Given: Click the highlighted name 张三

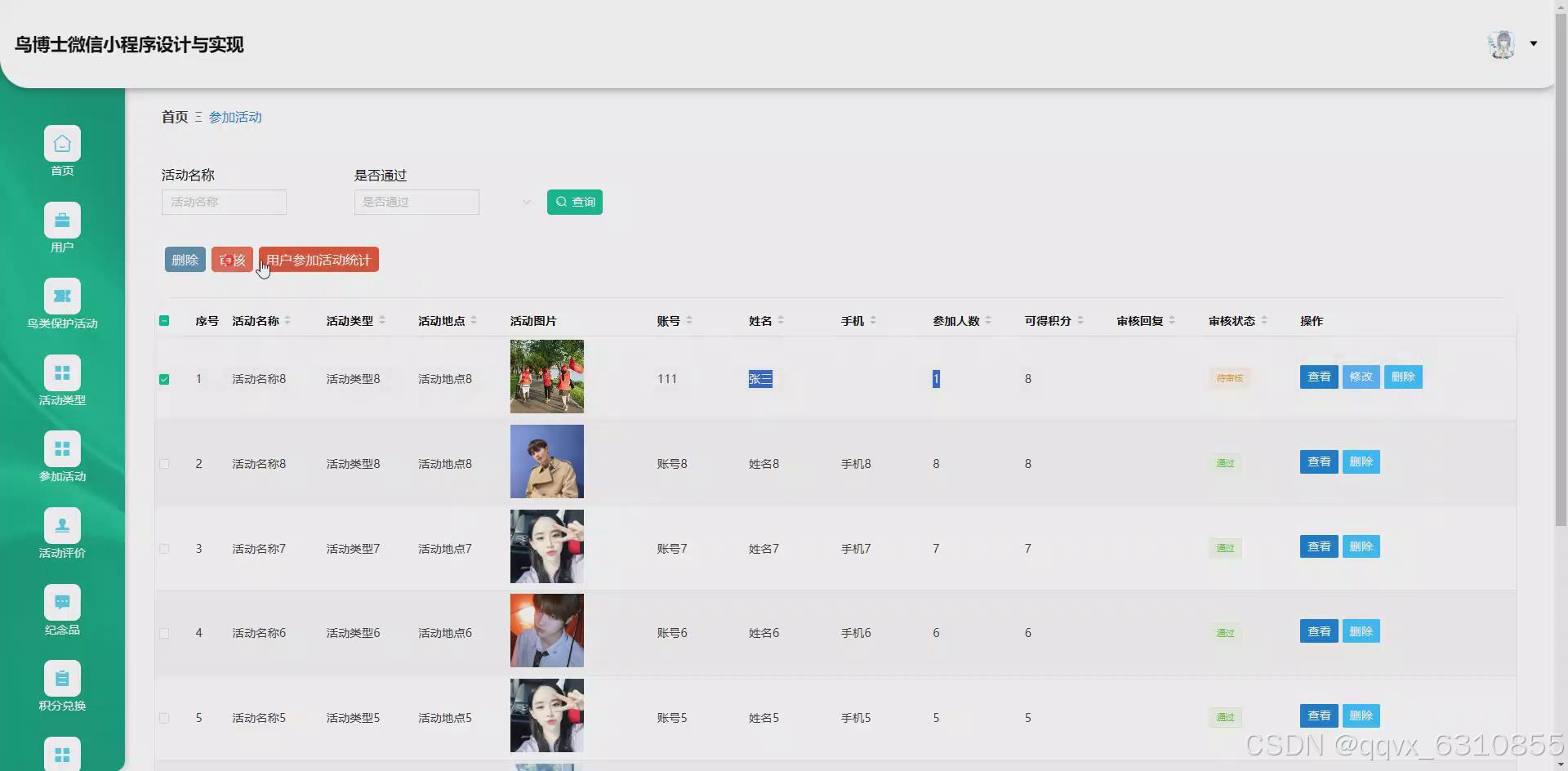Looking at the screenshot, I should pos(760,379).
